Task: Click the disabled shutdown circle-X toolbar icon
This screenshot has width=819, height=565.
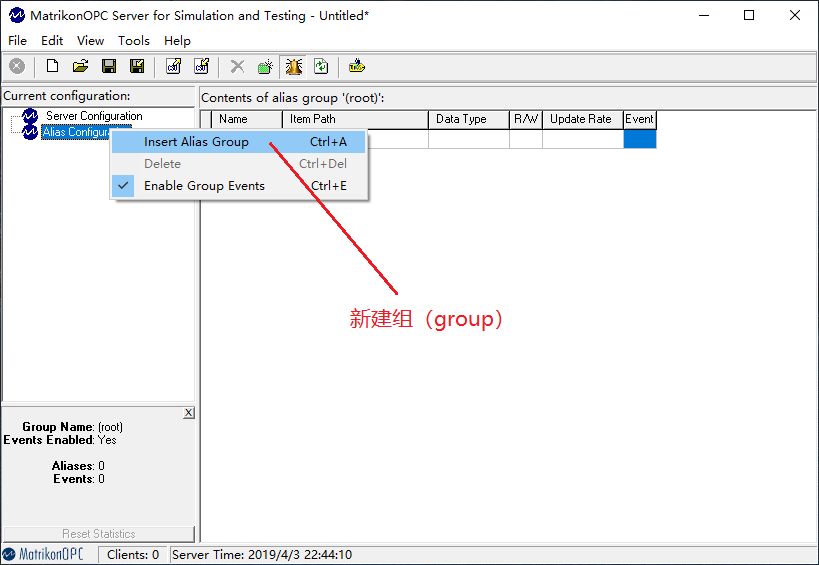Action: (17, 66)
